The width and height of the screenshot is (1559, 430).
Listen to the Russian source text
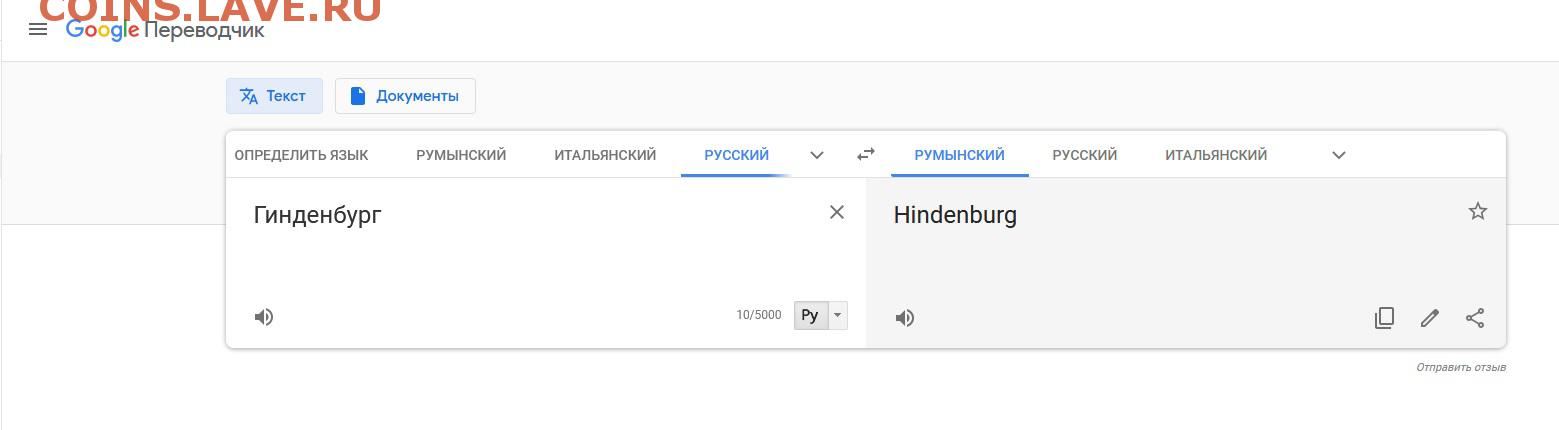pos(264,317)
